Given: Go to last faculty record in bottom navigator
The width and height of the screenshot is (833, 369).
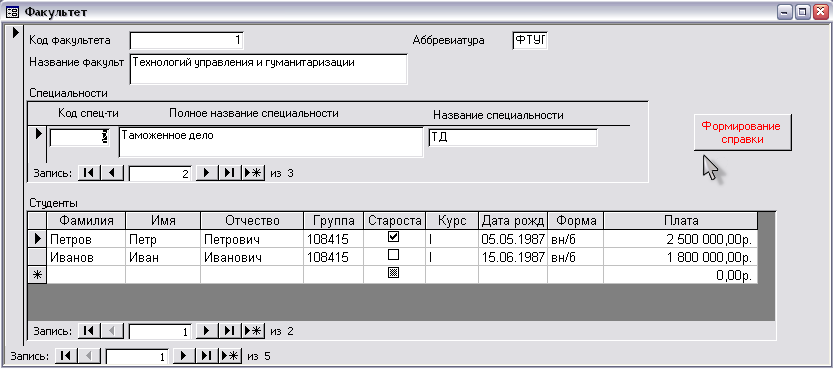Looking at the screenshot, I should click(x=207, y=355).
